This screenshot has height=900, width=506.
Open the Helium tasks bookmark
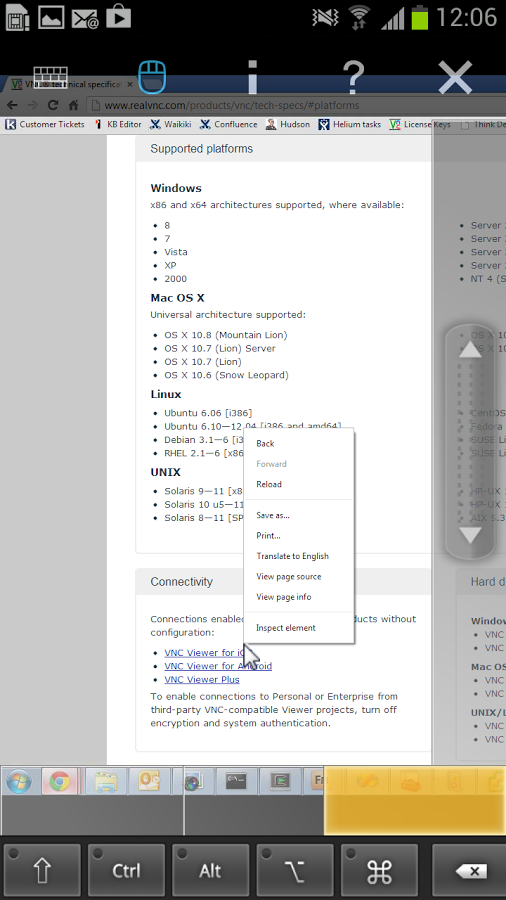349,124
